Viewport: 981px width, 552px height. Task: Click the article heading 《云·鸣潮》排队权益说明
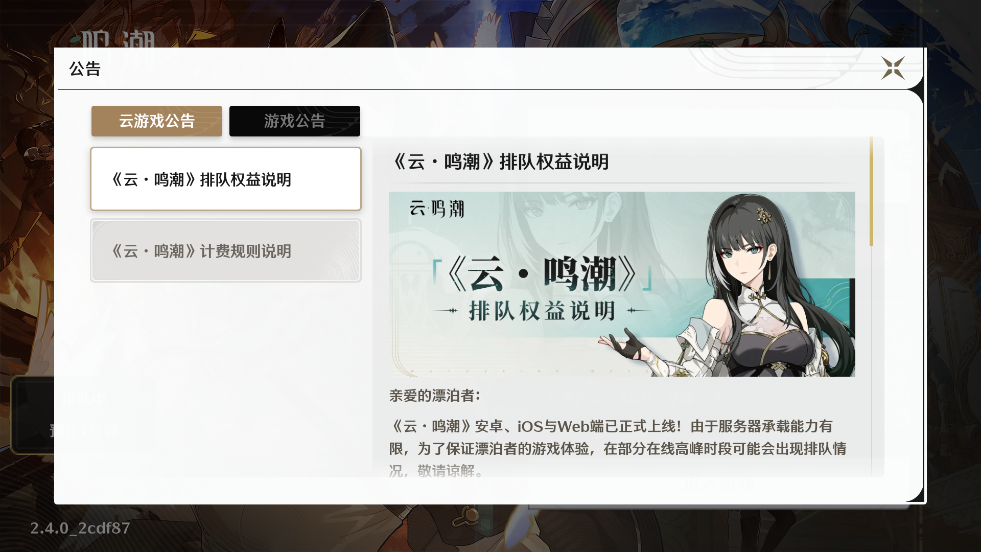500,162
